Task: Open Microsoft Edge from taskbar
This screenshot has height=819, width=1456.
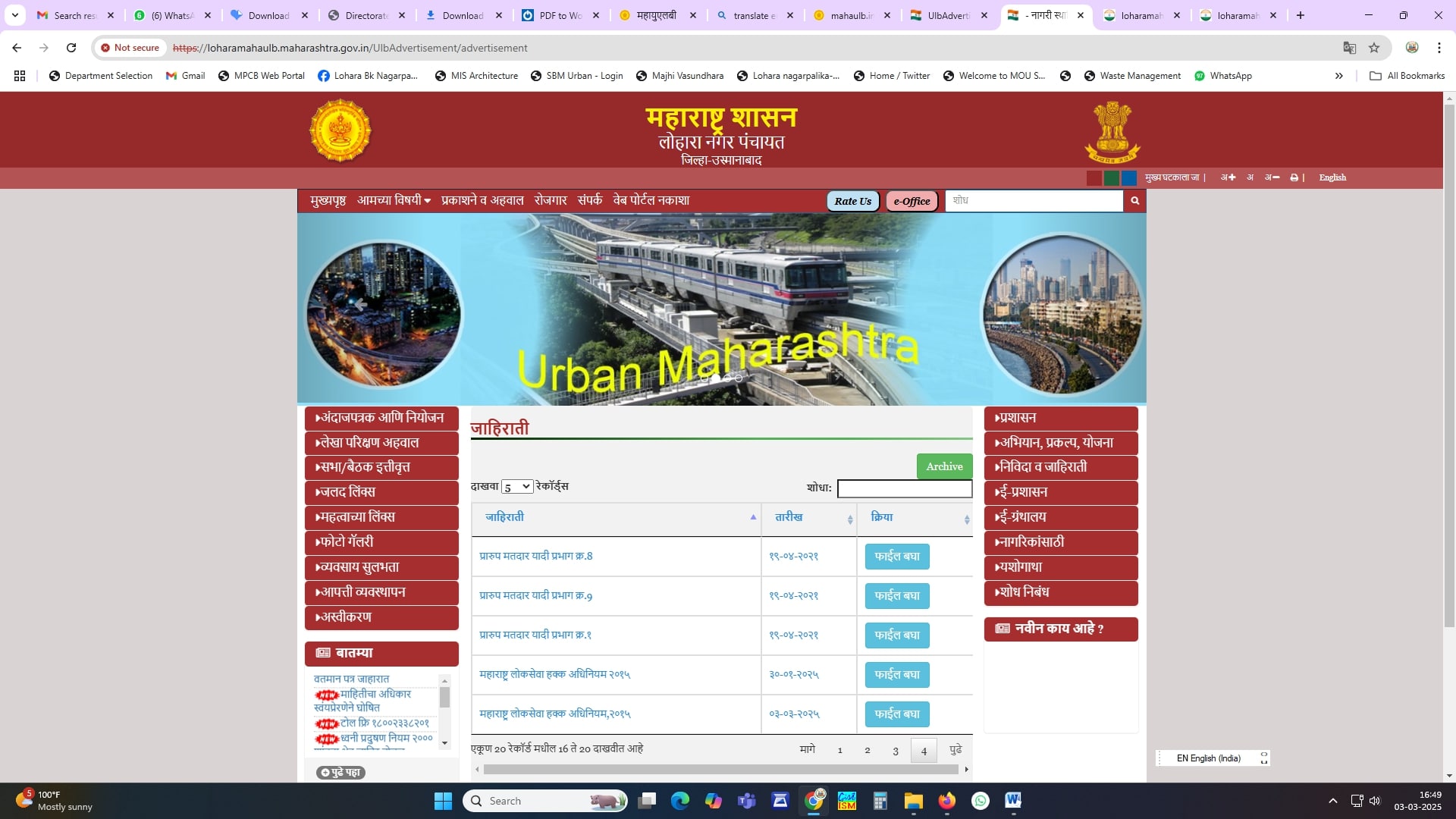Action: [x=680, y=801]
